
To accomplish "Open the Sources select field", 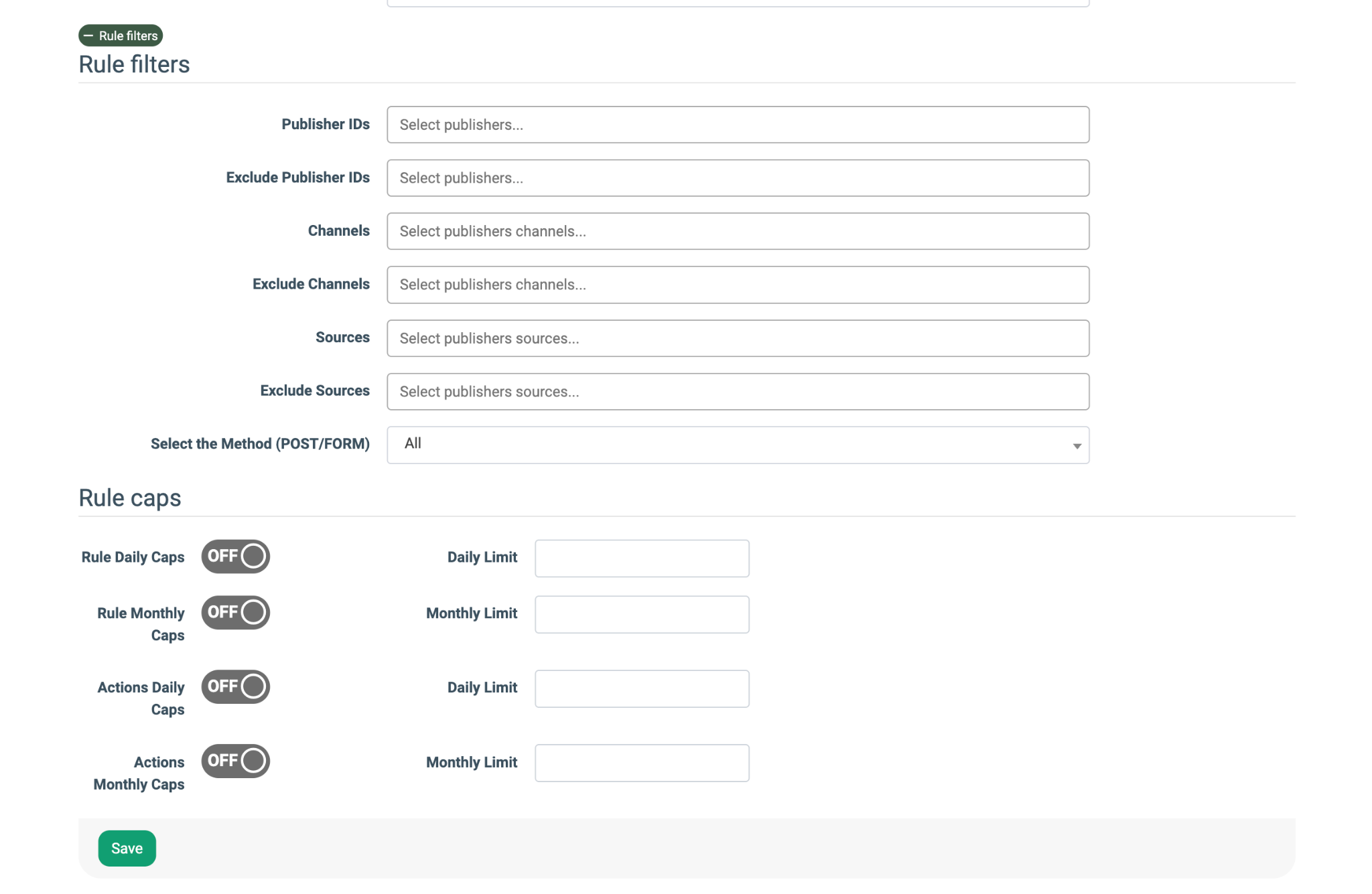I will (x=737, y=339).
